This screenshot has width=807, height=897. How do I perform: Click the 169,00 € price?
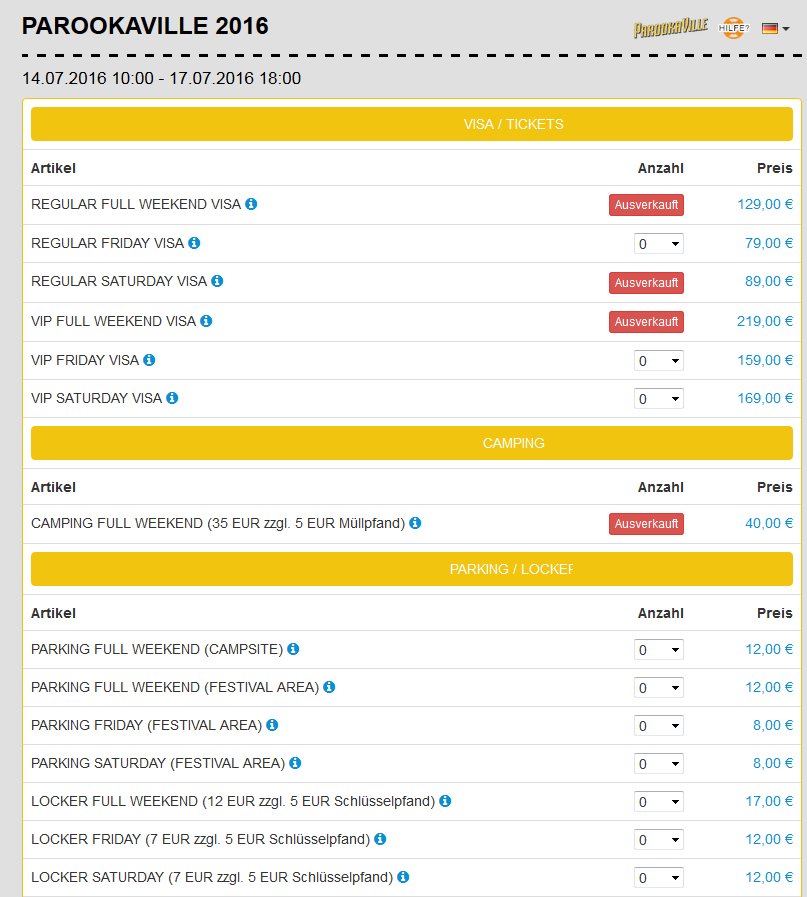[x=765, y=398]
